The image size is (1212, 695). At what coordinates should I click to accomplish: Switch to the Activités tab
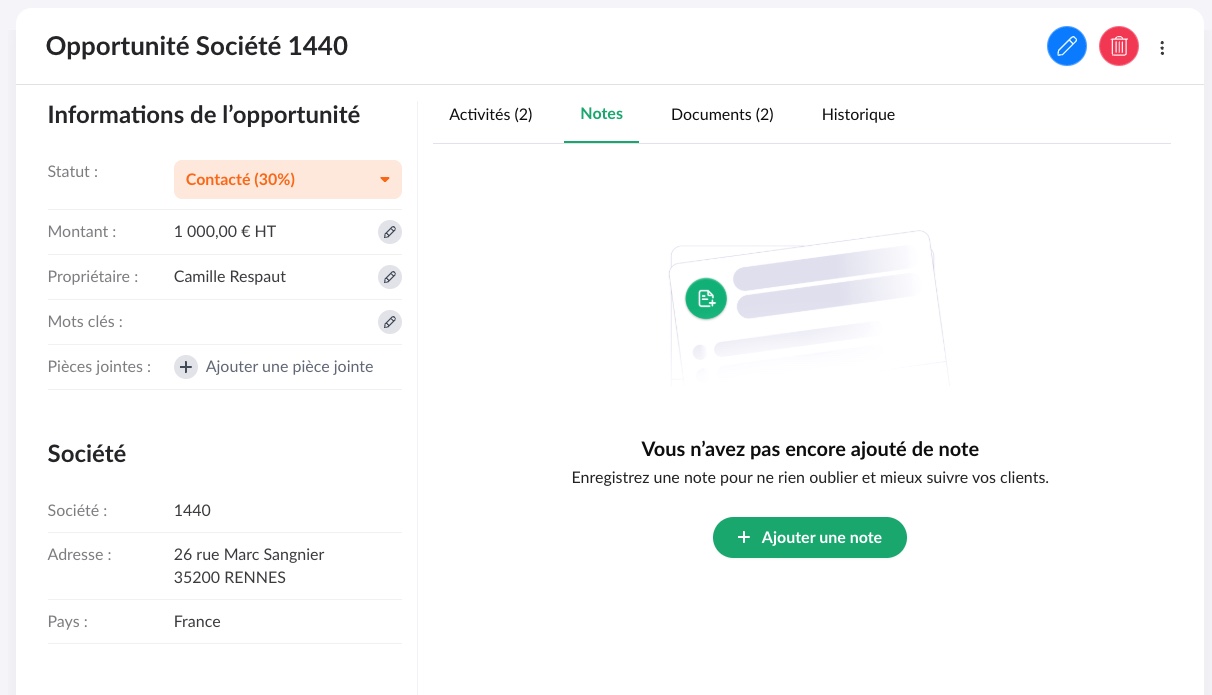[490, 114]
